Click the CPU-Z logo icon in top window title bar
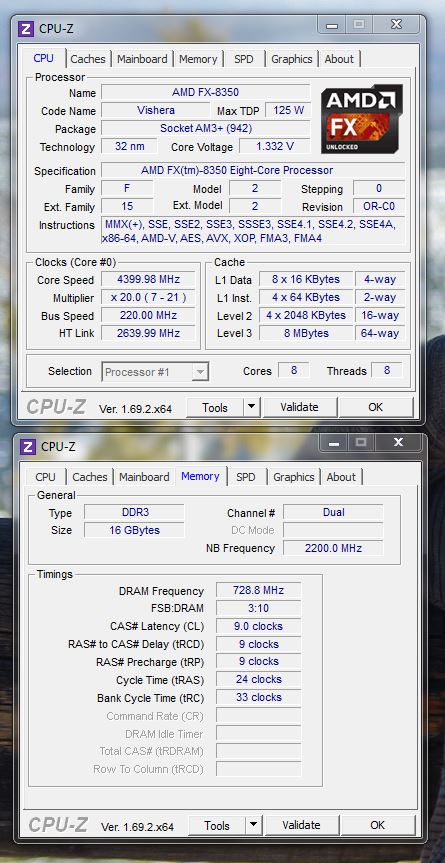This screenshot has width=445, height=863. 26,29
